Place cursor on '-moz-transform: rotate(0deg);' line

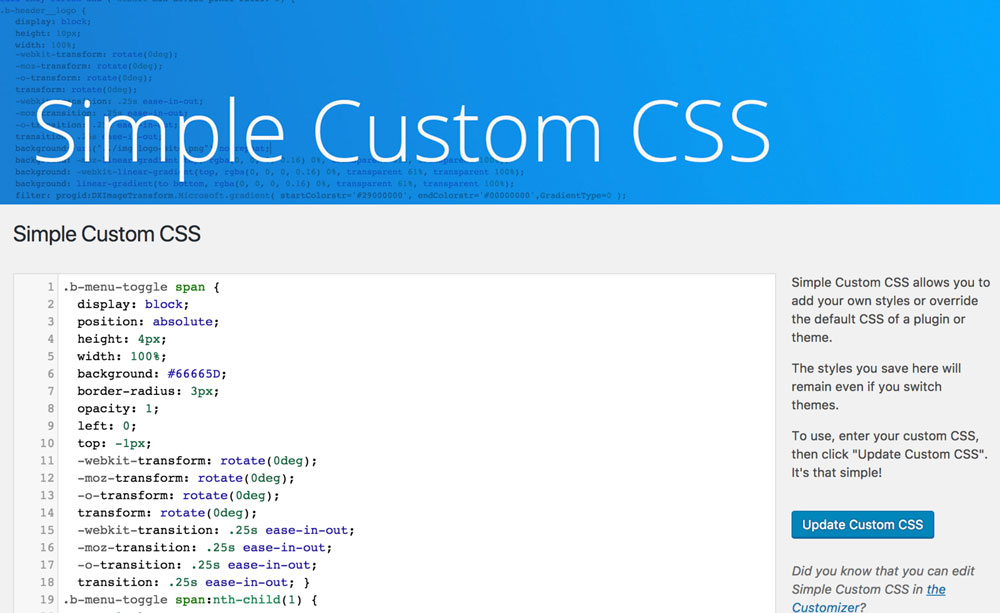pos(186,478)
